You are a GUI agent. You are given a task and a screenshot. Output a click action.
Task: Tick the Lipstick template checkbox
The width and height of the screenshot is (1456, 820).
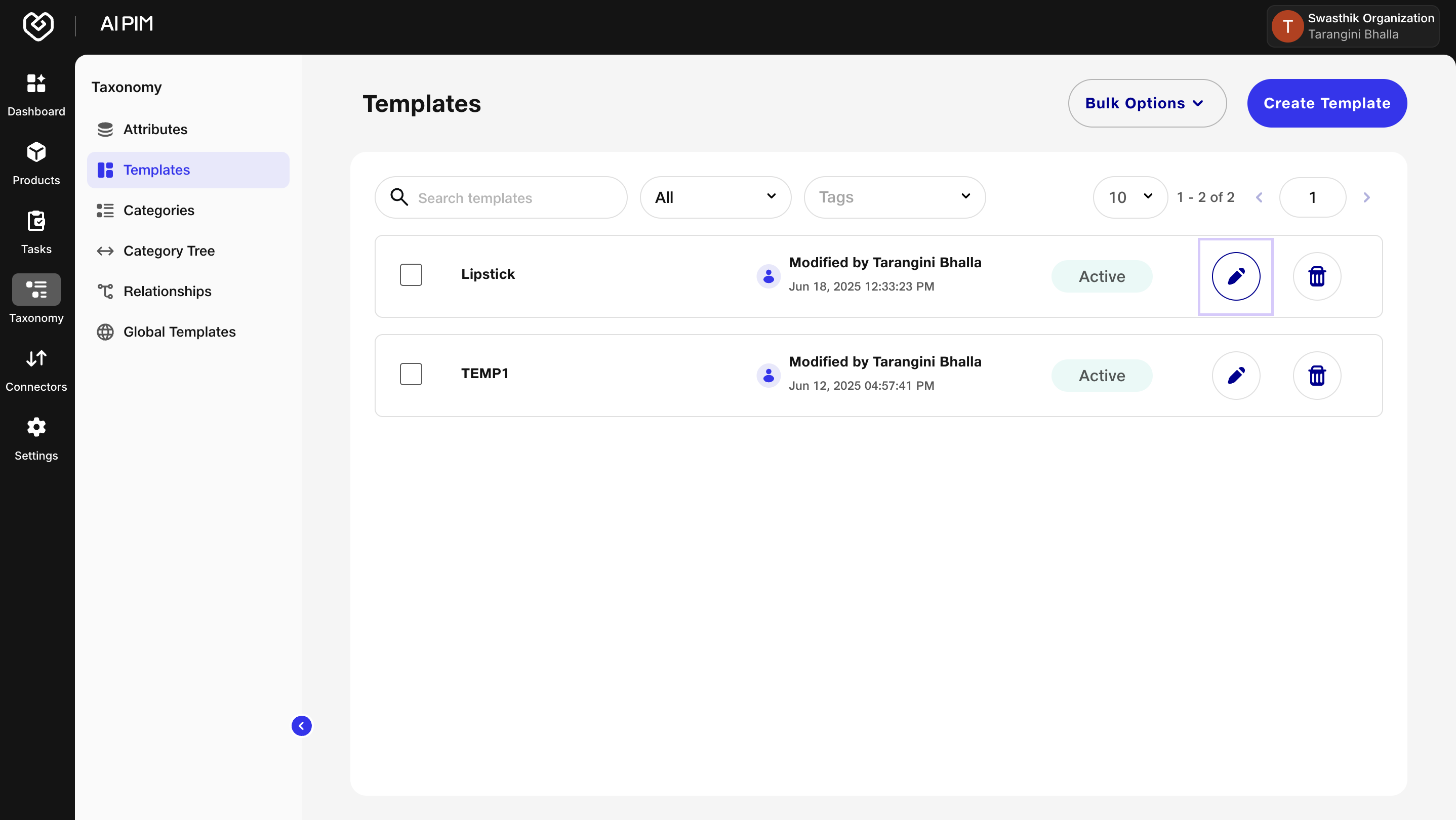(x=411, y=275)
